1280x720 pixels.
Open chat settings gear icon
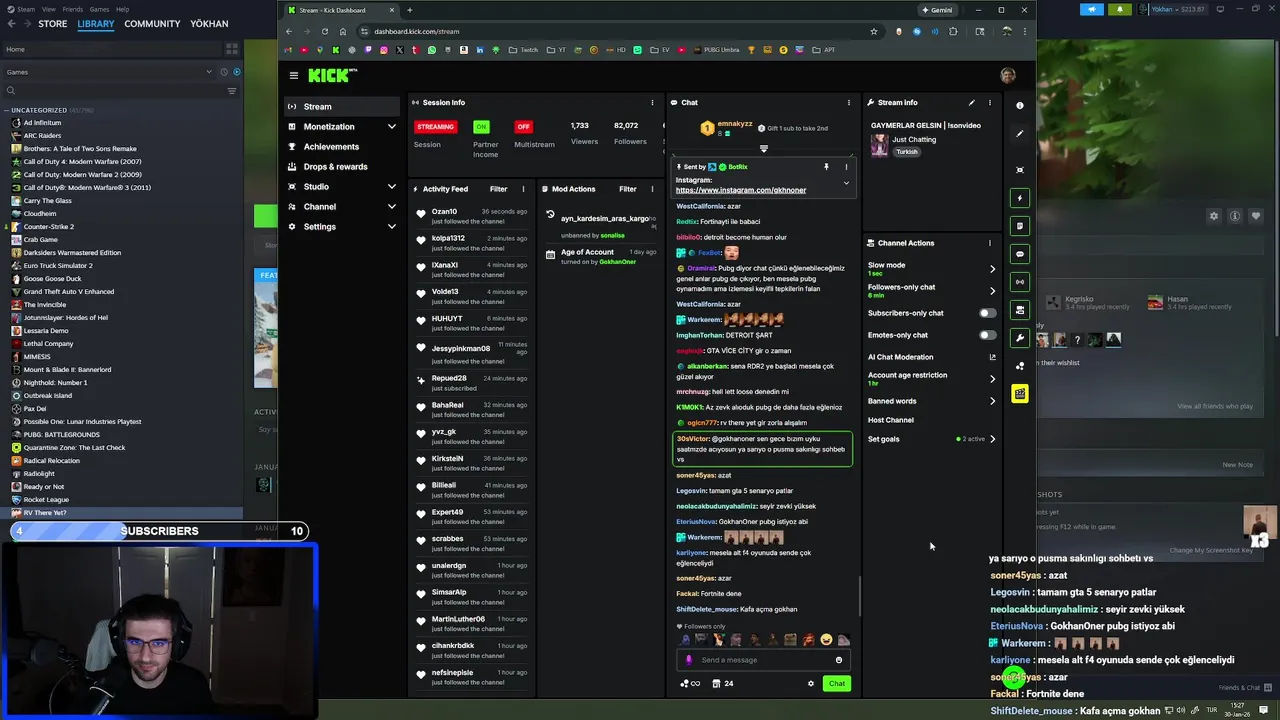coord(811,684)
